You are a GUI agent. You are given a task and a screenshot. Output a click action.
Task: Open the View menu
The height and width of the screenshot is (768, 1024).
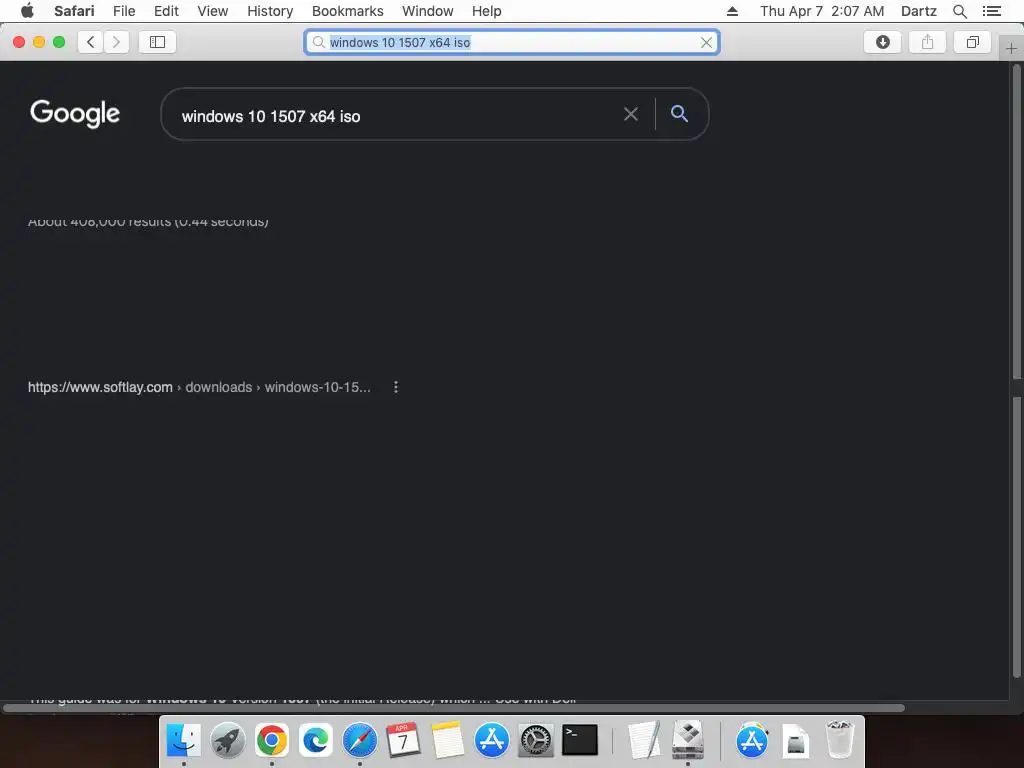[213, 11]
